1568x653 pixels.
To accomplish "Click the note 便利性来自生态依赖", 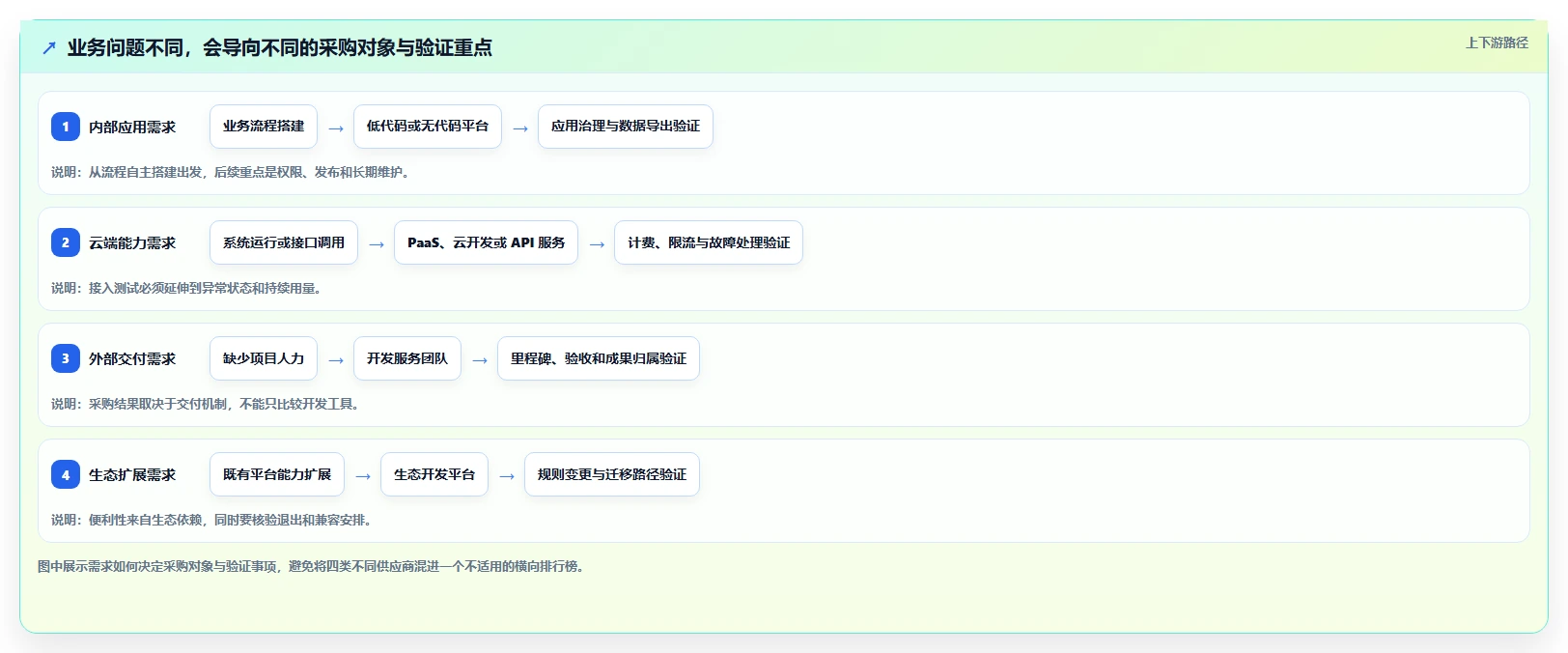I will [x=146, y=520].
